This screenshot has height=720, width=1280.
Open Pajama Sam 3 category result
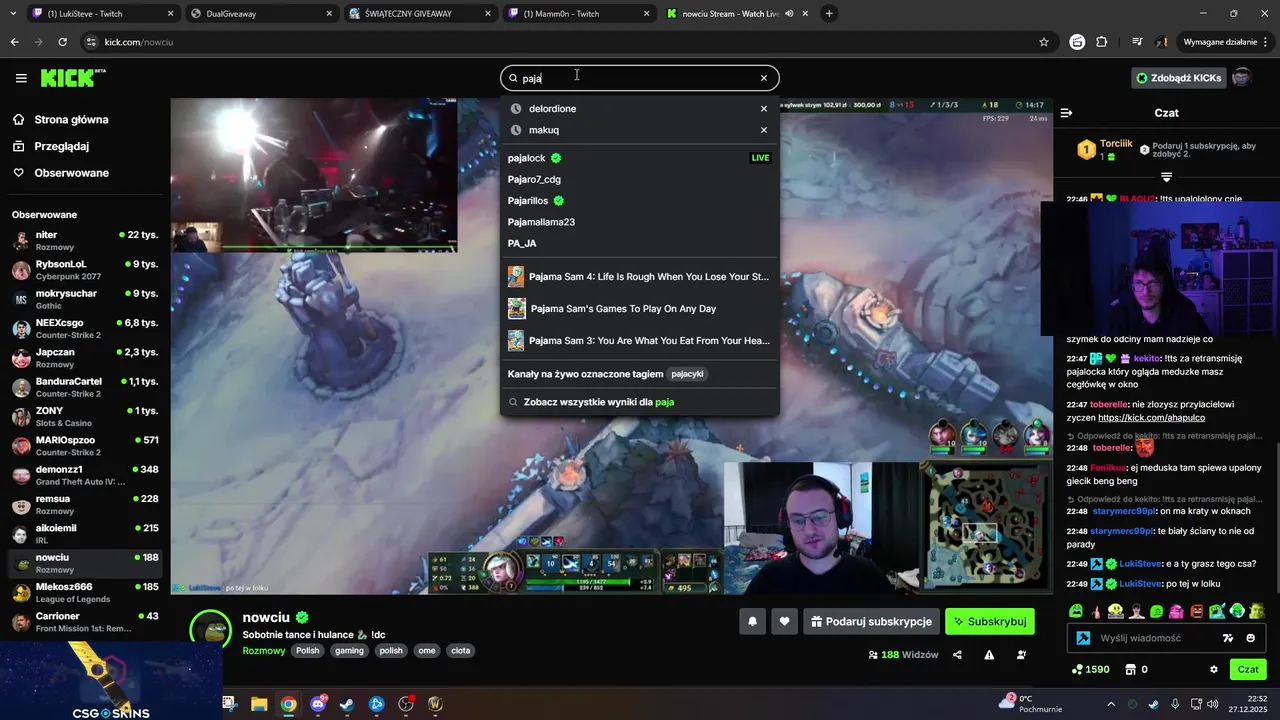point(639,341)
